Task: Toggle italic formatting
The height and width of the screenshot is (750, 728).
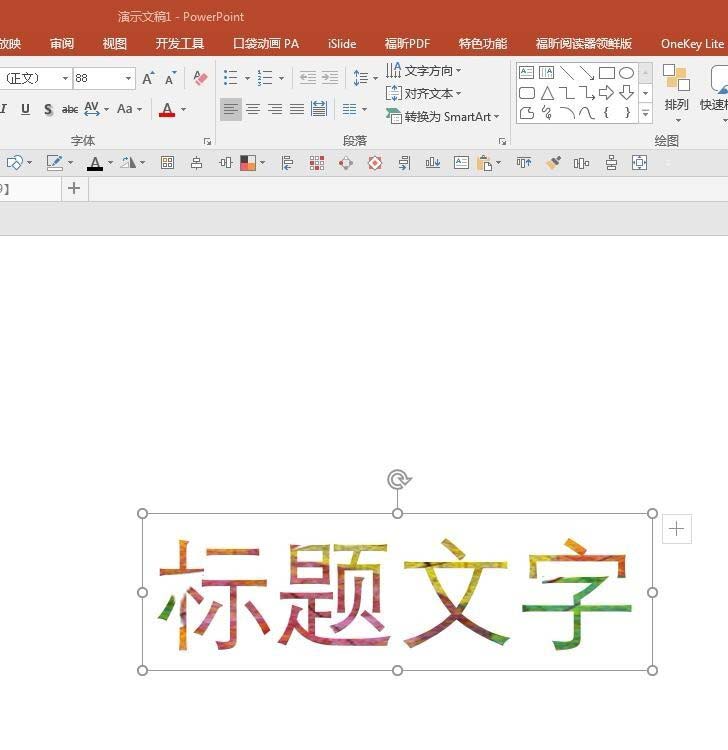Action: pyautogui.click(x=3, y=109)
